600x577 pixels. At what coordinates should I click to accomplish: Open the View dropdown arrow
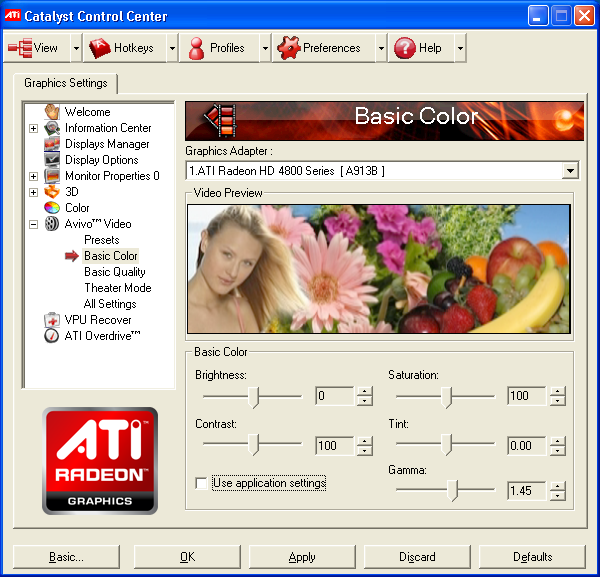(76, 48)
